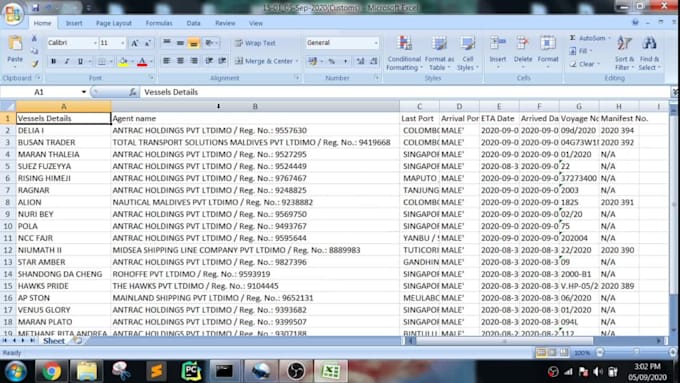Image resolution: width=680 pixels, height=383 pixels.
Task: Toggle Italic formatting
Action: tap(67, 62)
